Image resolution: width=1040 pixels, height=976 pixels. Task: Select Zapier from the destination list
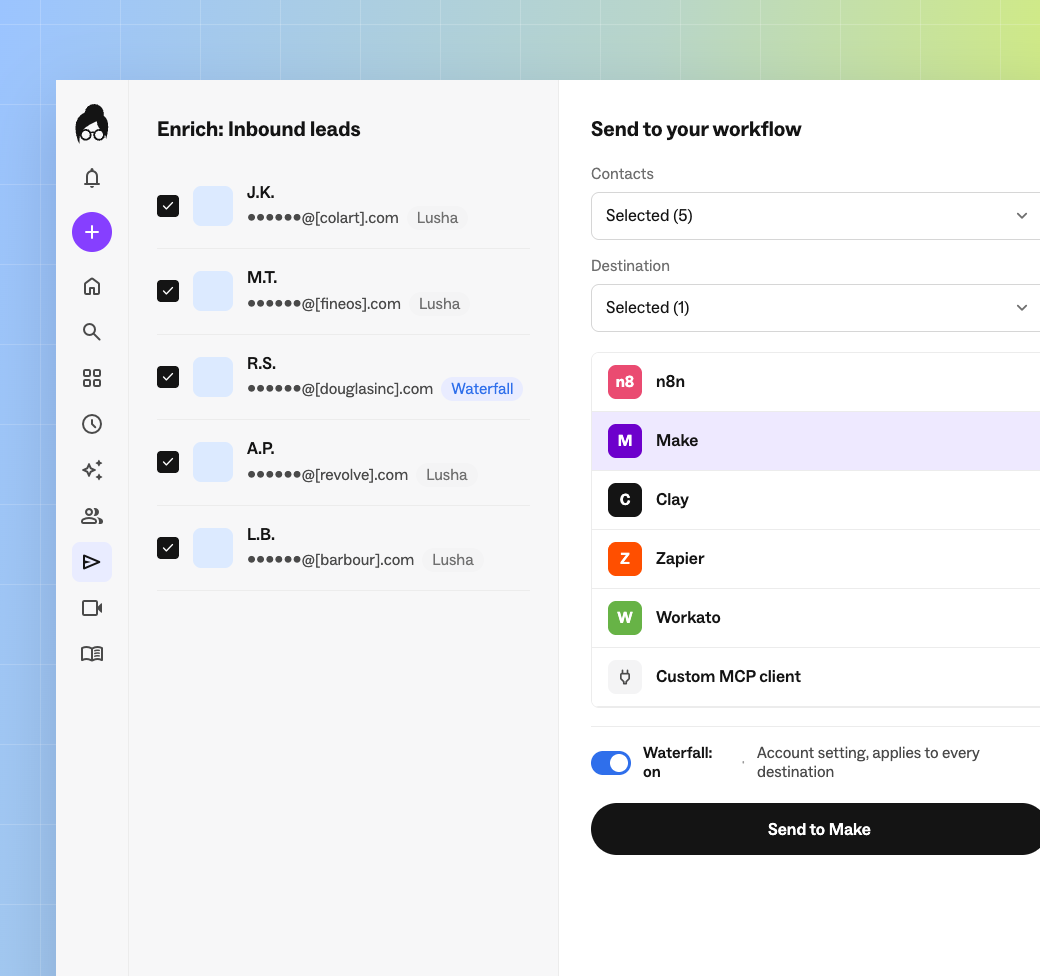[815, 558]
